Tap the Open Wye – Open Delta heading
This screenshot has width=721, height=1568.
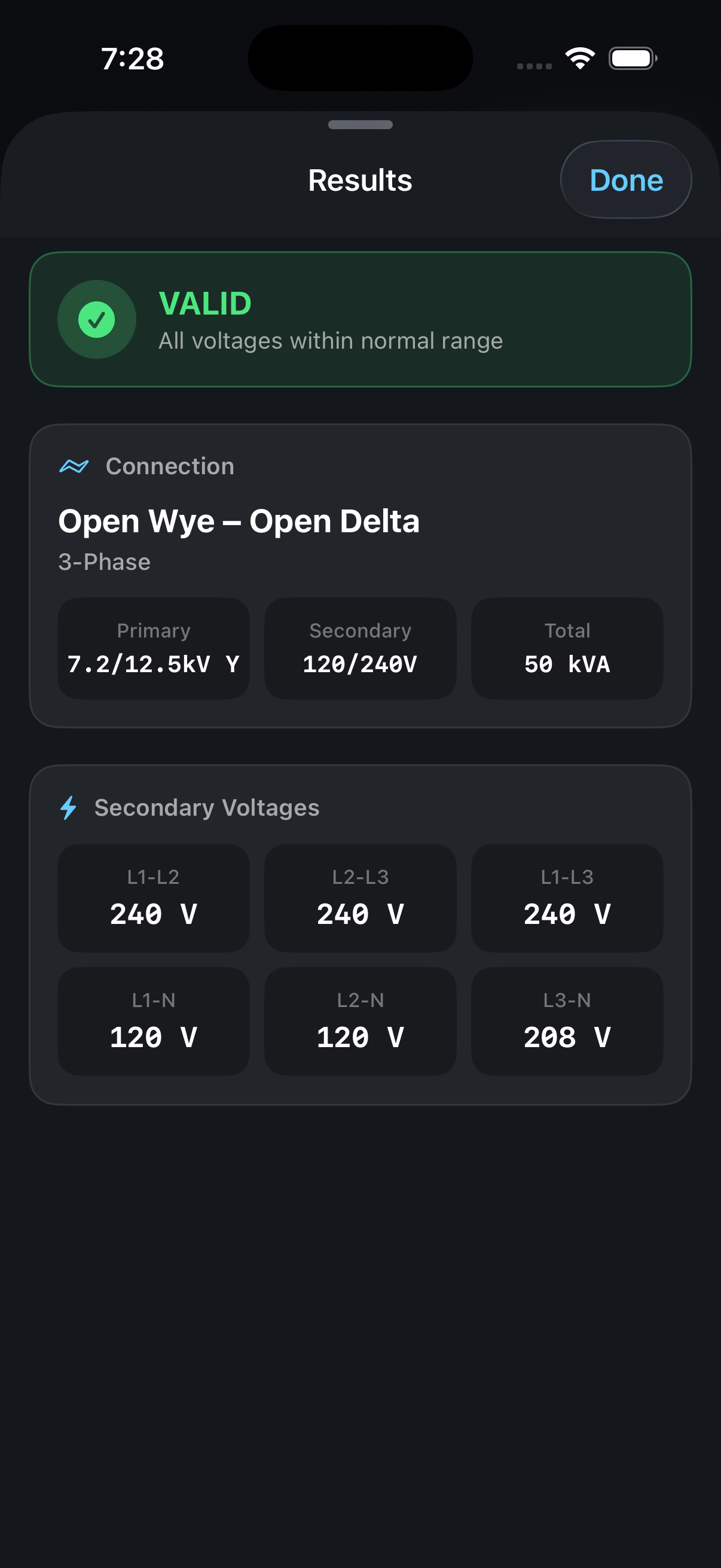[239, 521]
